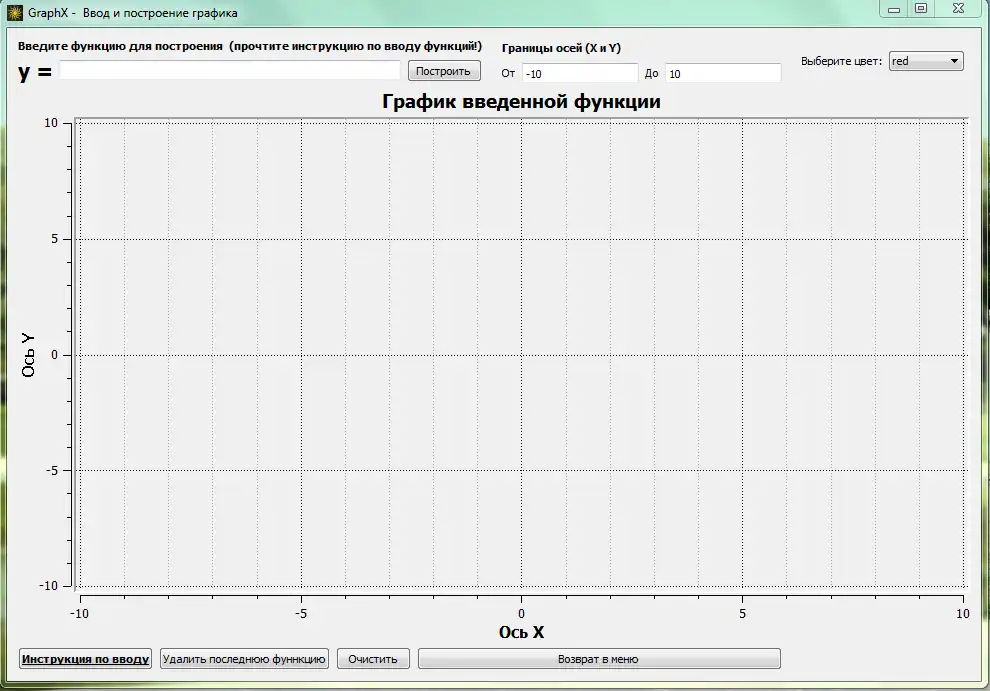Click the Ось Y axis label
The image size is (990, 691).
(x=28, y=355)
